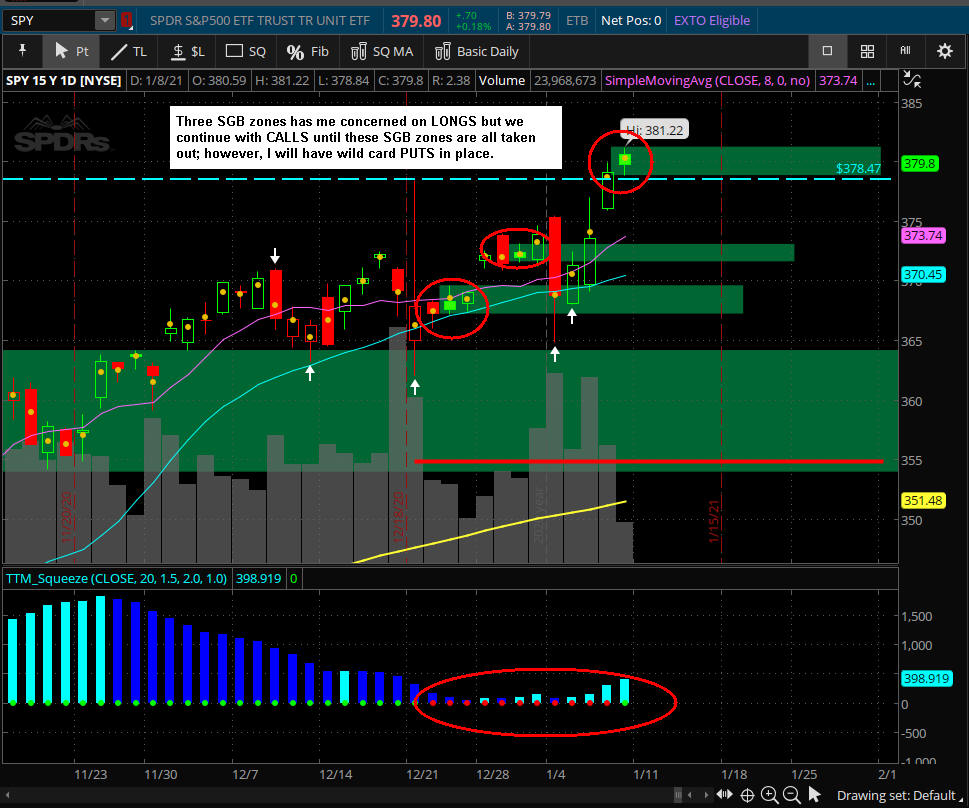Viewport: 969px width, 808px height.
Task: Click the zoom out magnifier icon
Action: (791, 795)
